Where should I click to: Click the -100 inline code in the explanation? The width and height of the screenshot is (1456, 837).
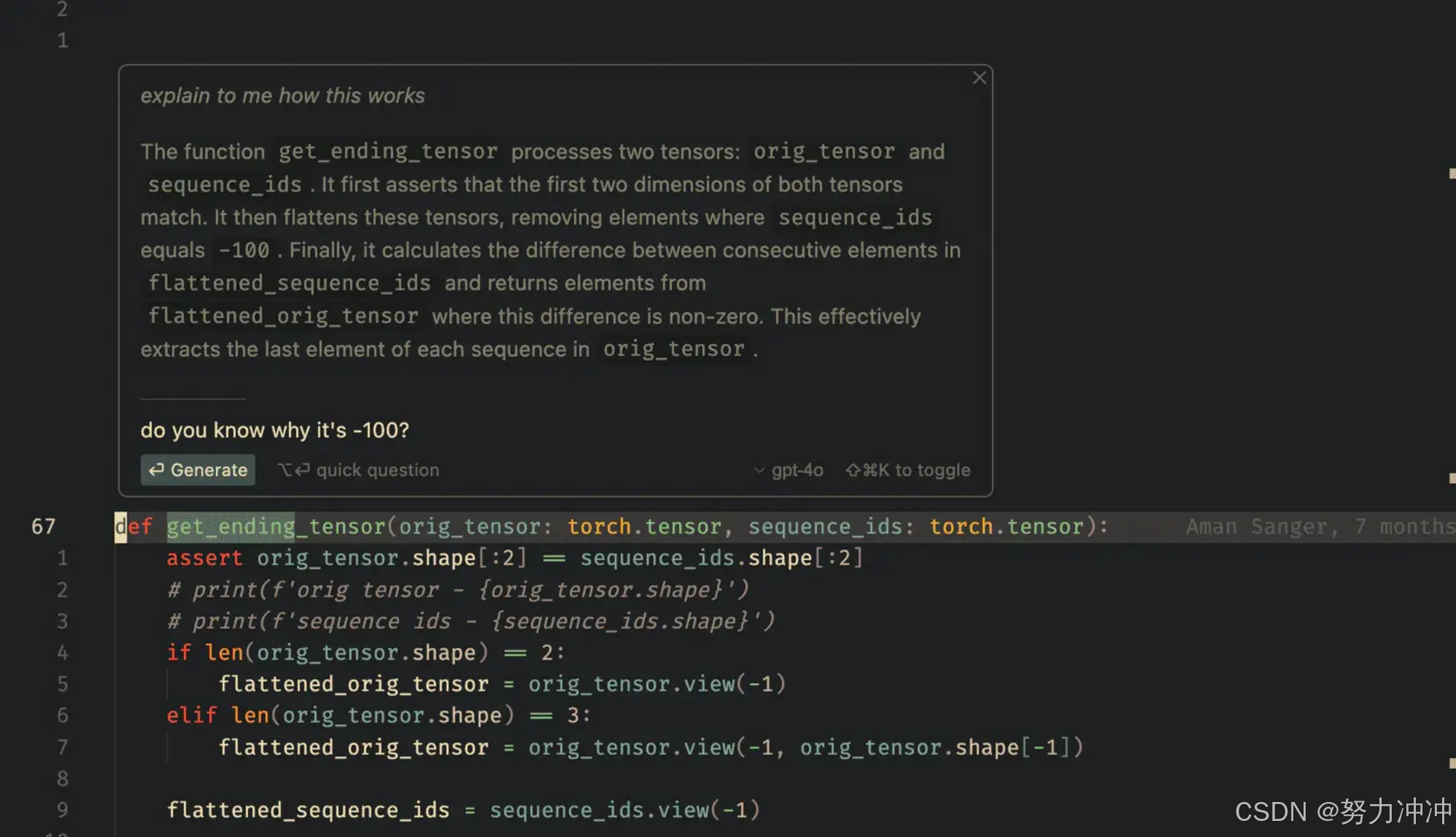[244, 250]
